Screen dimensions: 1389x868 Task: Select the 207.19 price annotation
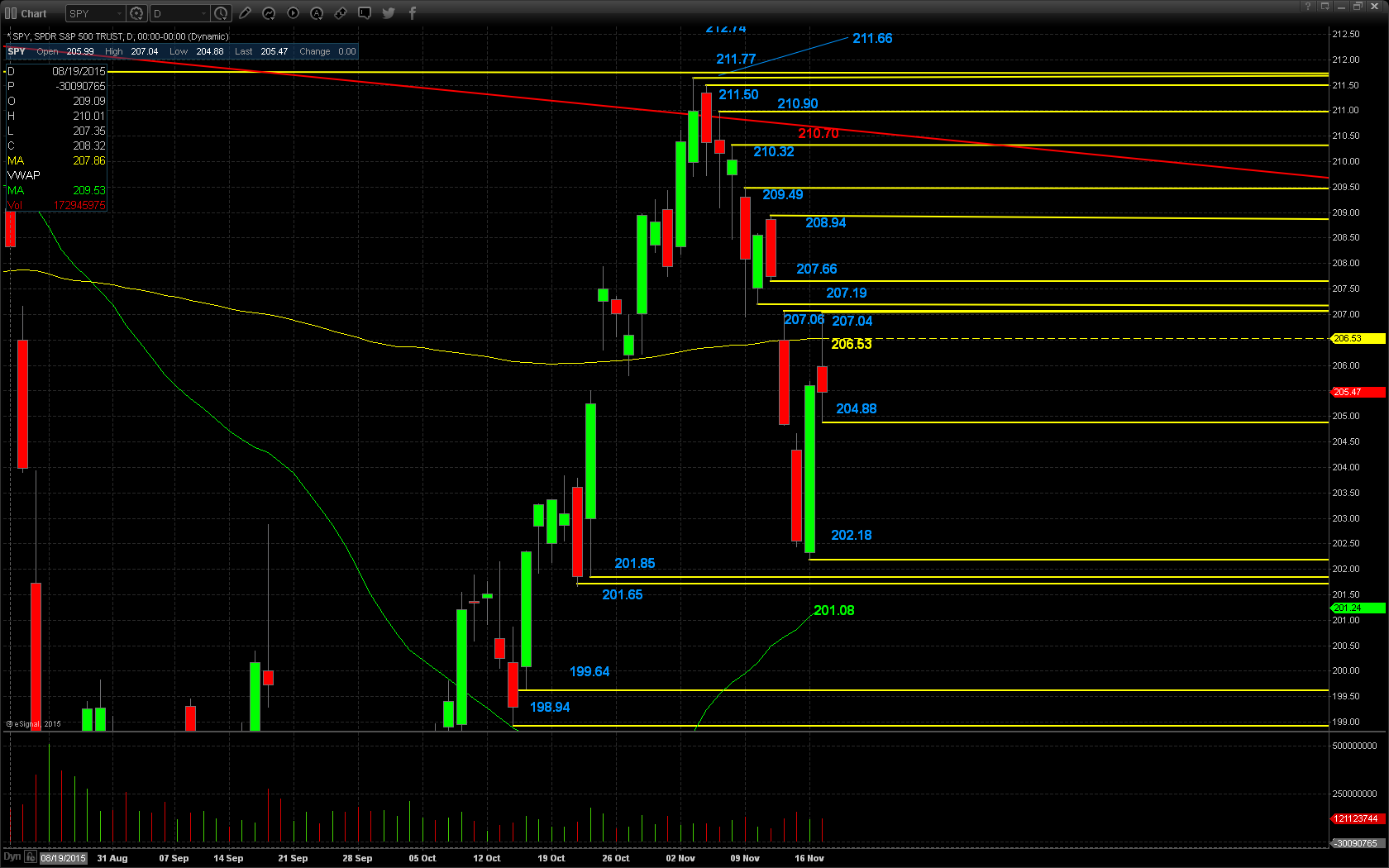[847, 293]
